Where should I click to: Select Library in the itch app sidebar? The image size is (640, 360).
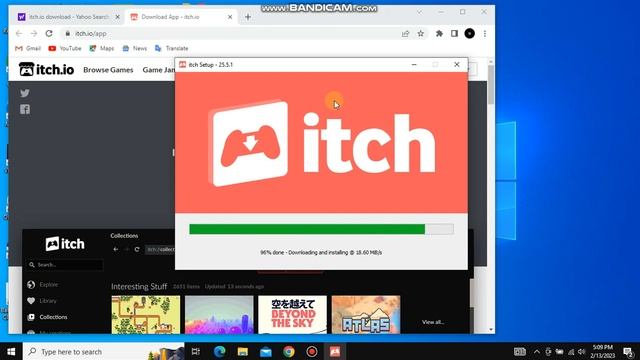pyautogui.click(x=42, y=301)
